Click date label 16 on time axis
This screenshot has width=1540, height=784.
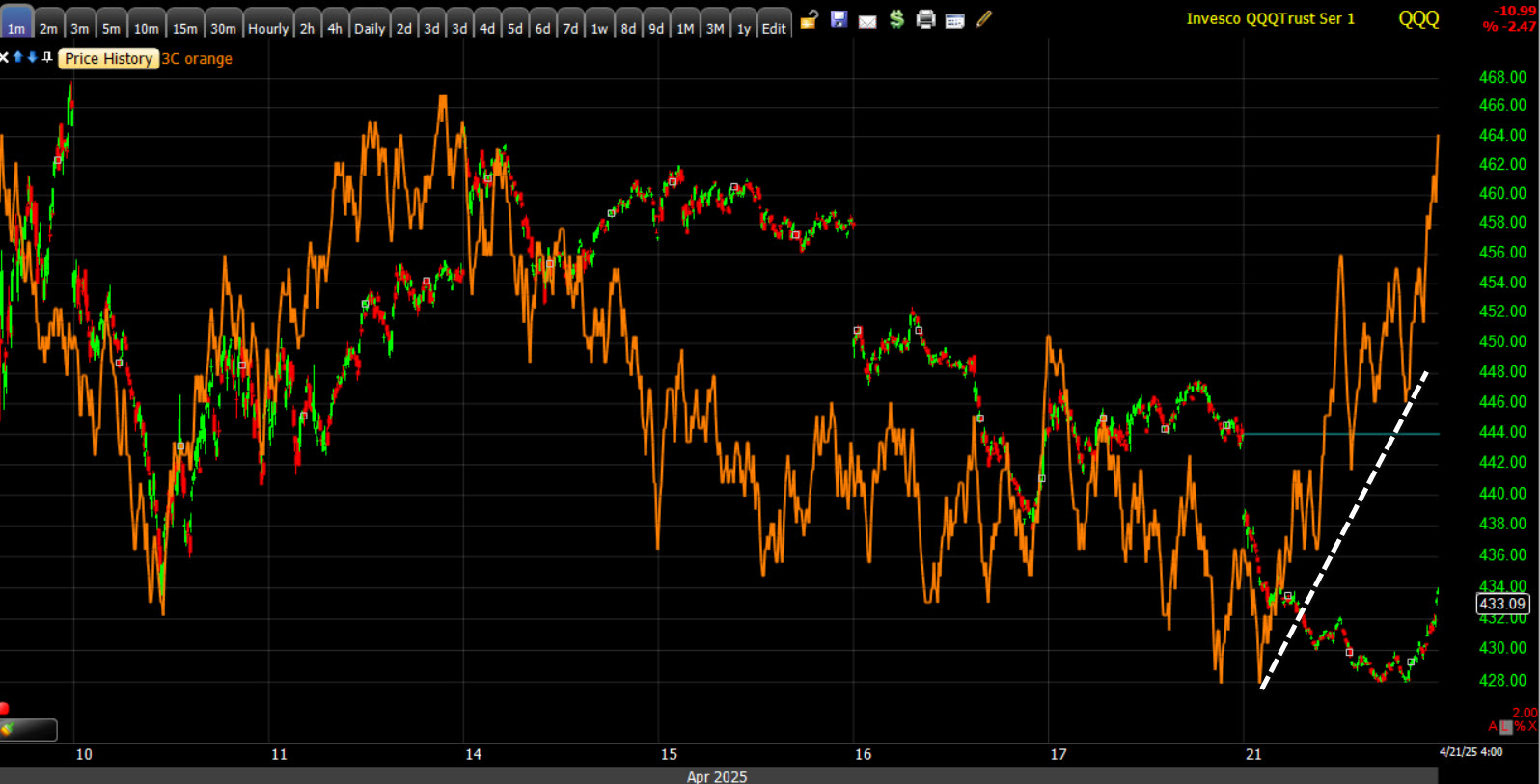(x=863, y=754)
